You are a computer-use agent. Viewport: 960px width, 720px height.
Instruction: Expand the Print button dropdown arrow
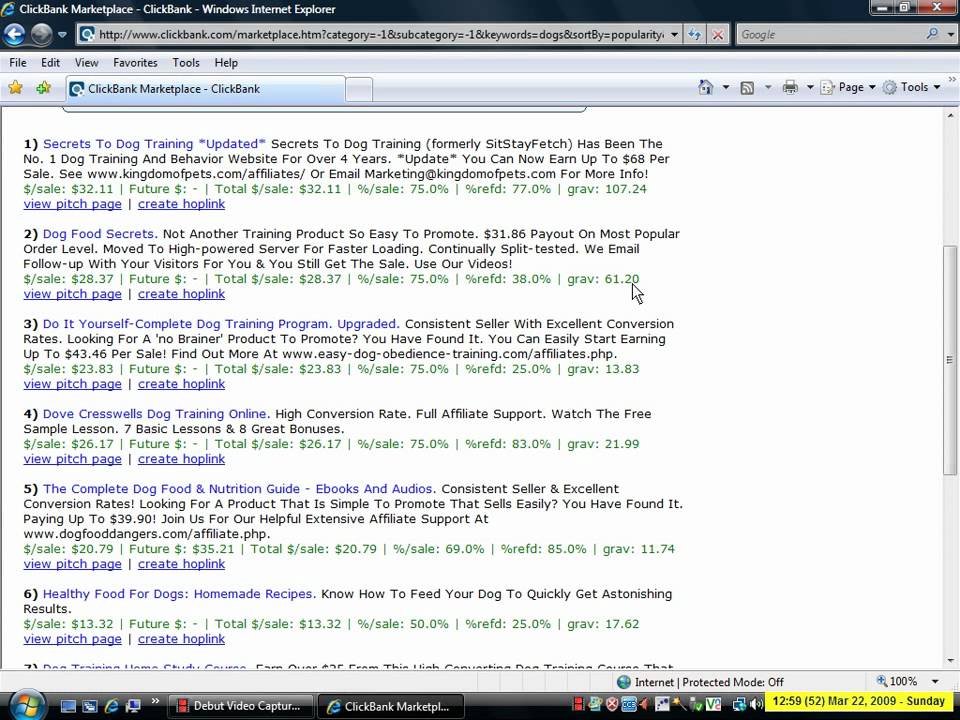coord(809,88)
